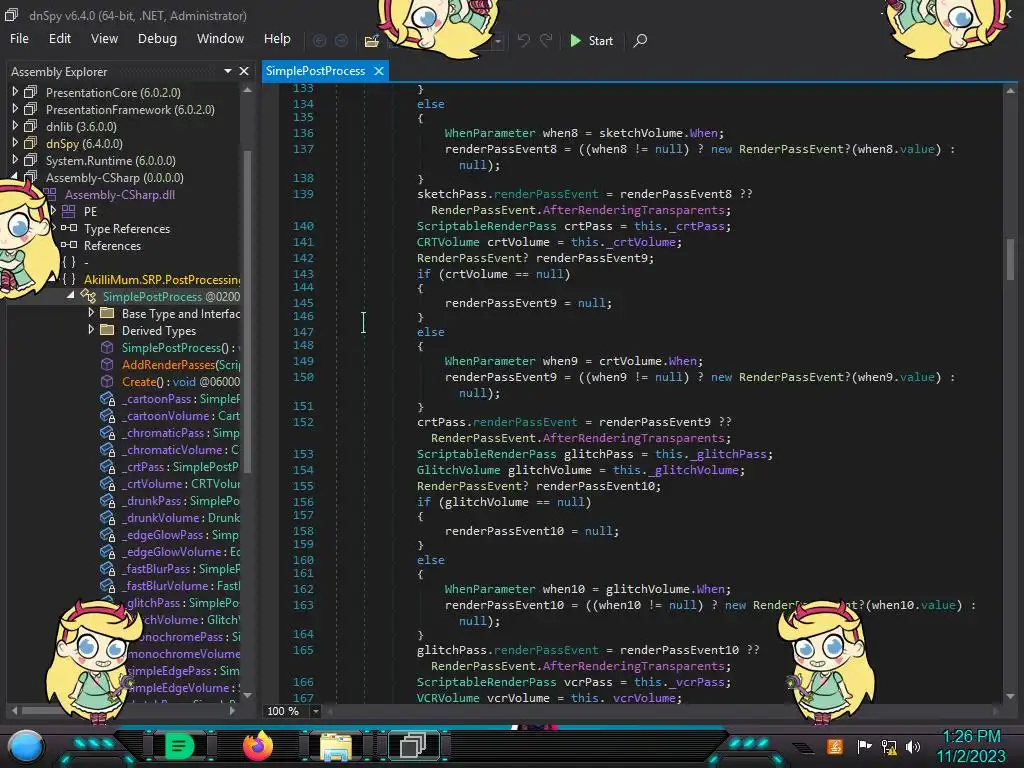Open the Edit menu
Image resolution: width=1024 pixels, height=768 pixels.
click(59, 39)
